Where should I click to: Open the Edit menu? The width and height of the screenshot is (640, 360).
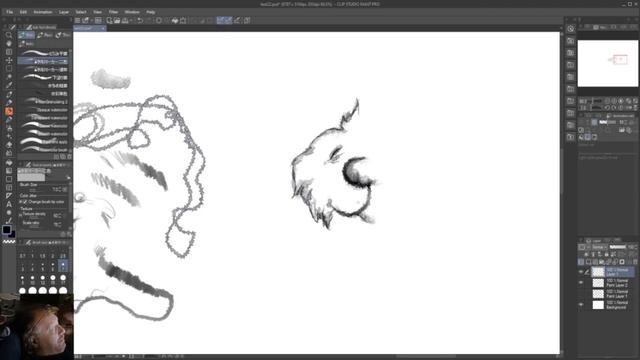point(23,12)
